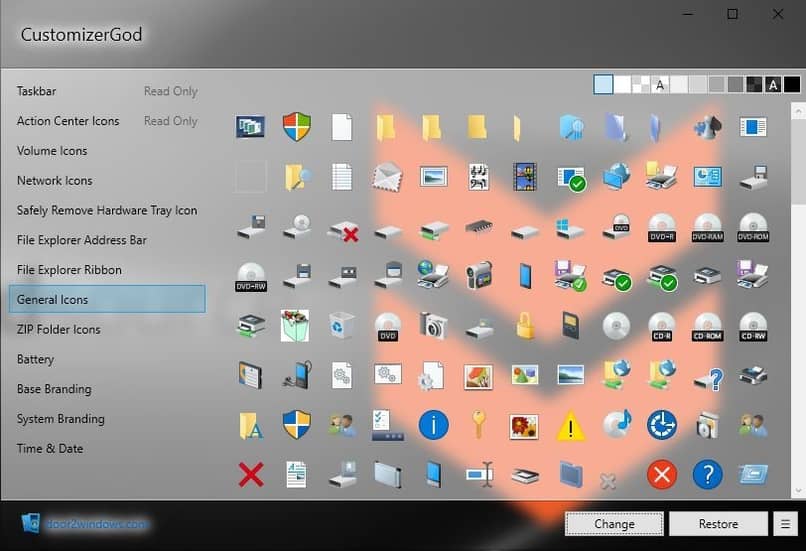
Task: Open the door2windows.com link
Action: point(96,523)
